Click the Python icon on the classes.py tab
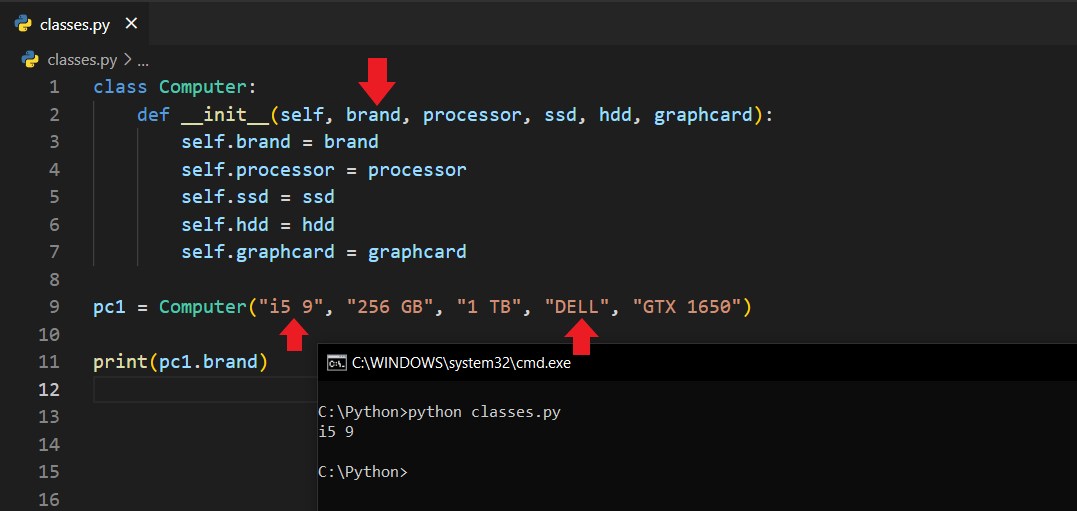This screenshot has height=511, width=1077. click(24, 24)
